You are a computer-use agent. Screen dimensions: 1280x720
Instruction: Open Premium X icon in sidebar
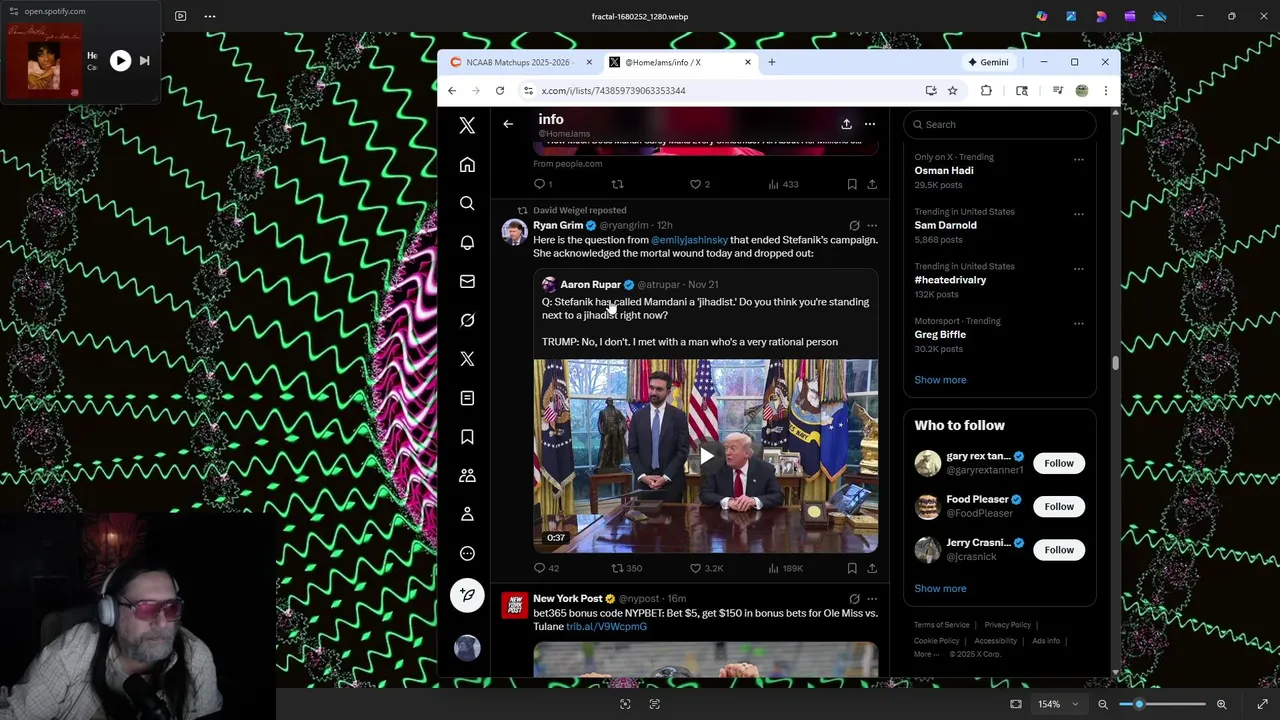pos(467,359)
